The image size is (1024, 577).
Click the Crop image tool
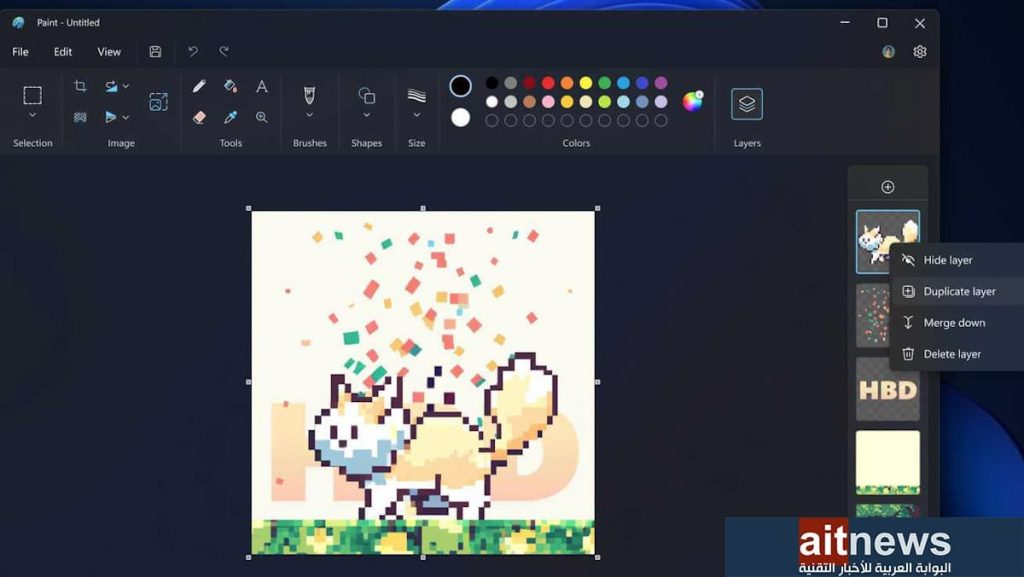click(80, 86)
